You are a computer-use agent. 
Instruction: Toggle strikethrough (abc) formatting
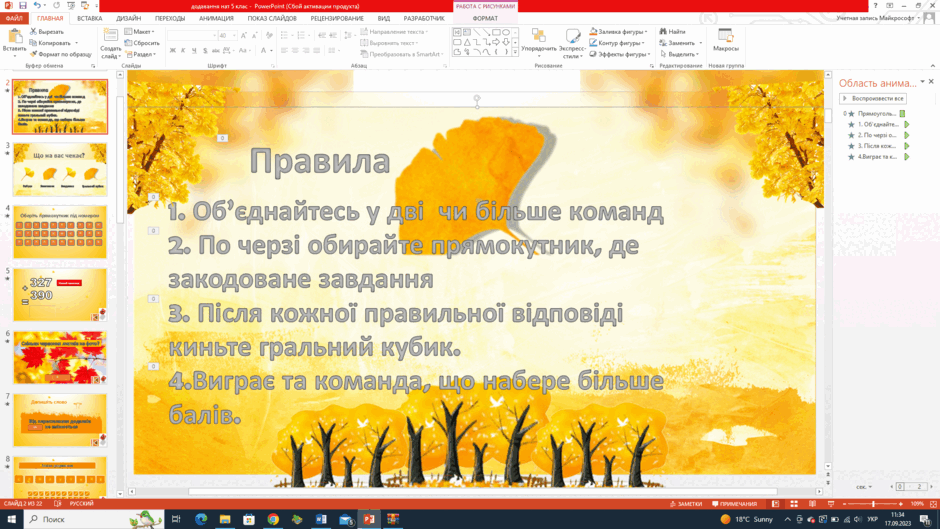[x=216, y=51]
